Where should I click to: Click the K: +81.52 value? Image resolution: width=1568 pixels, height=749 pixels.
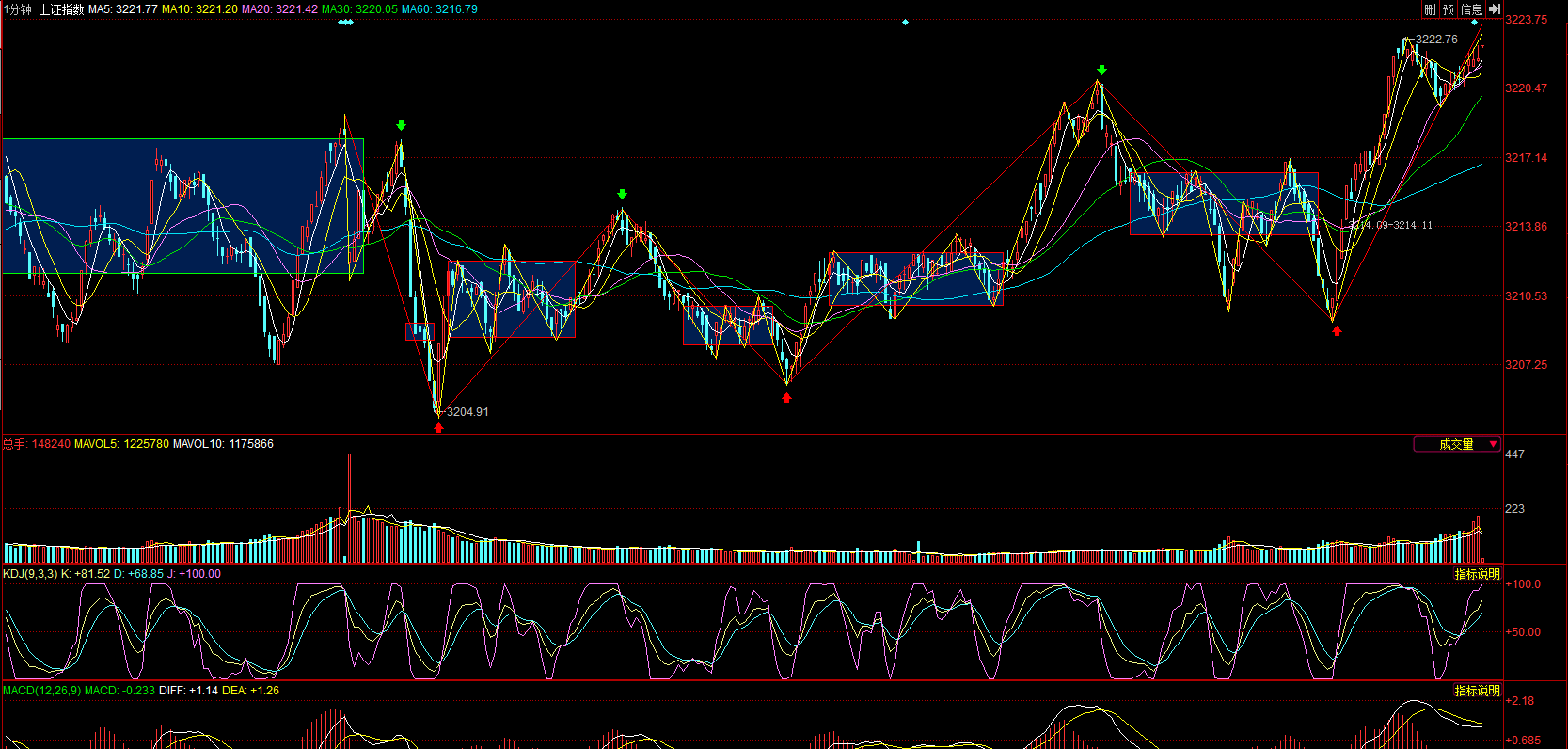pyautogui.click(x=86, y=574)
